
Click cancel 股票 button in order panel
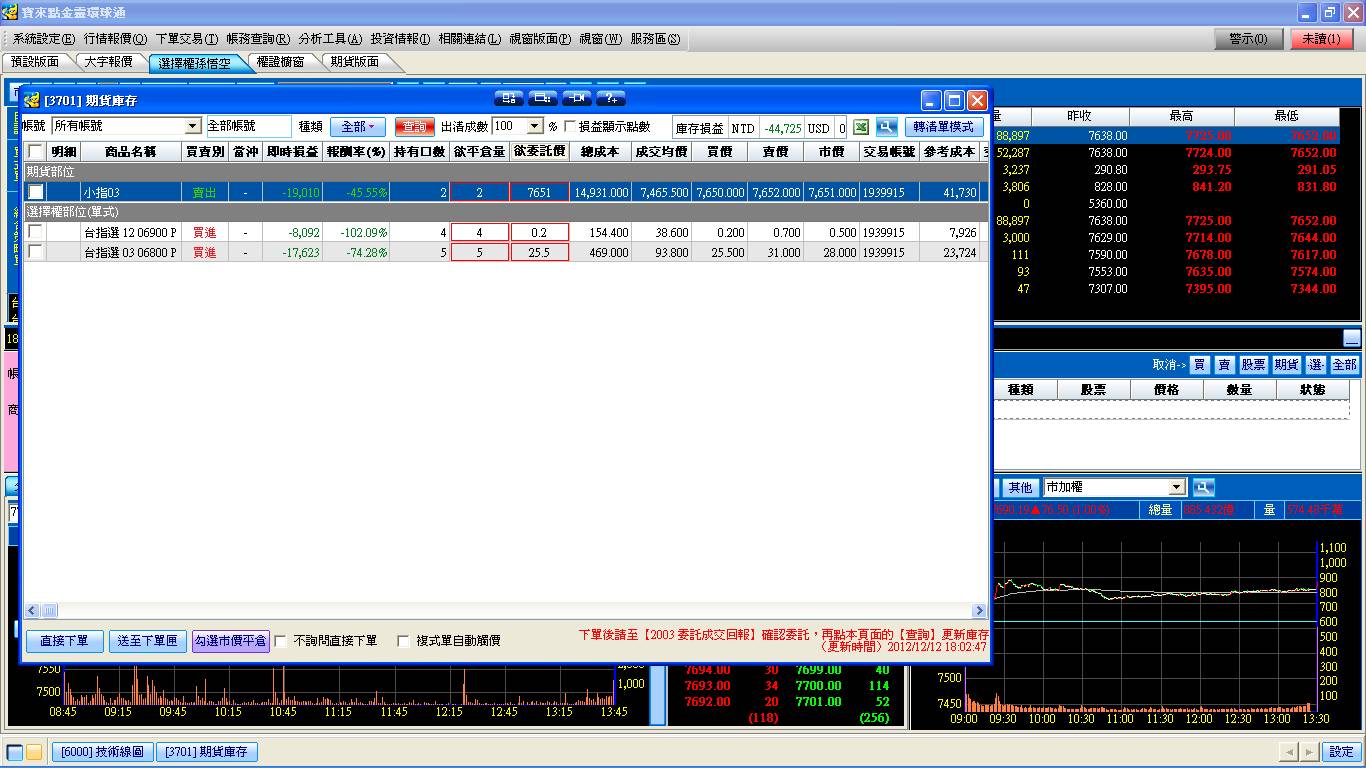pos(1253,365)
